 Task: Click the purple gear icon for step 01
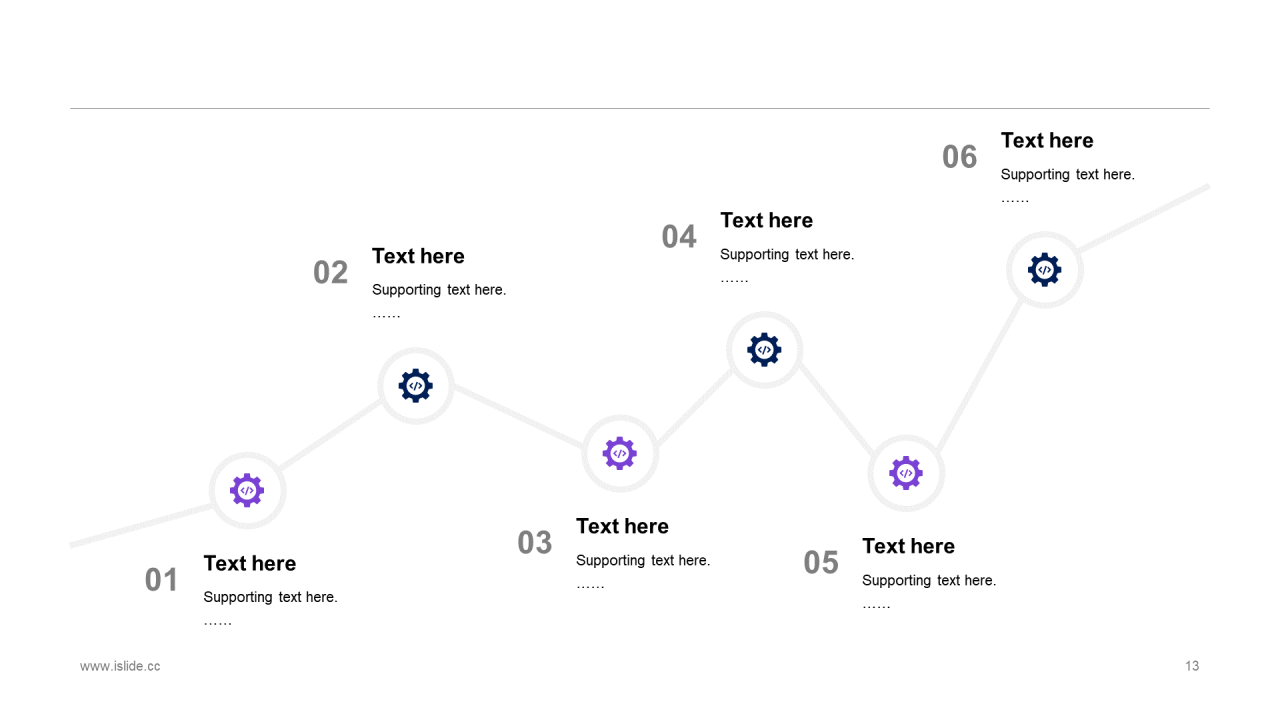click(x=247, y=491)
